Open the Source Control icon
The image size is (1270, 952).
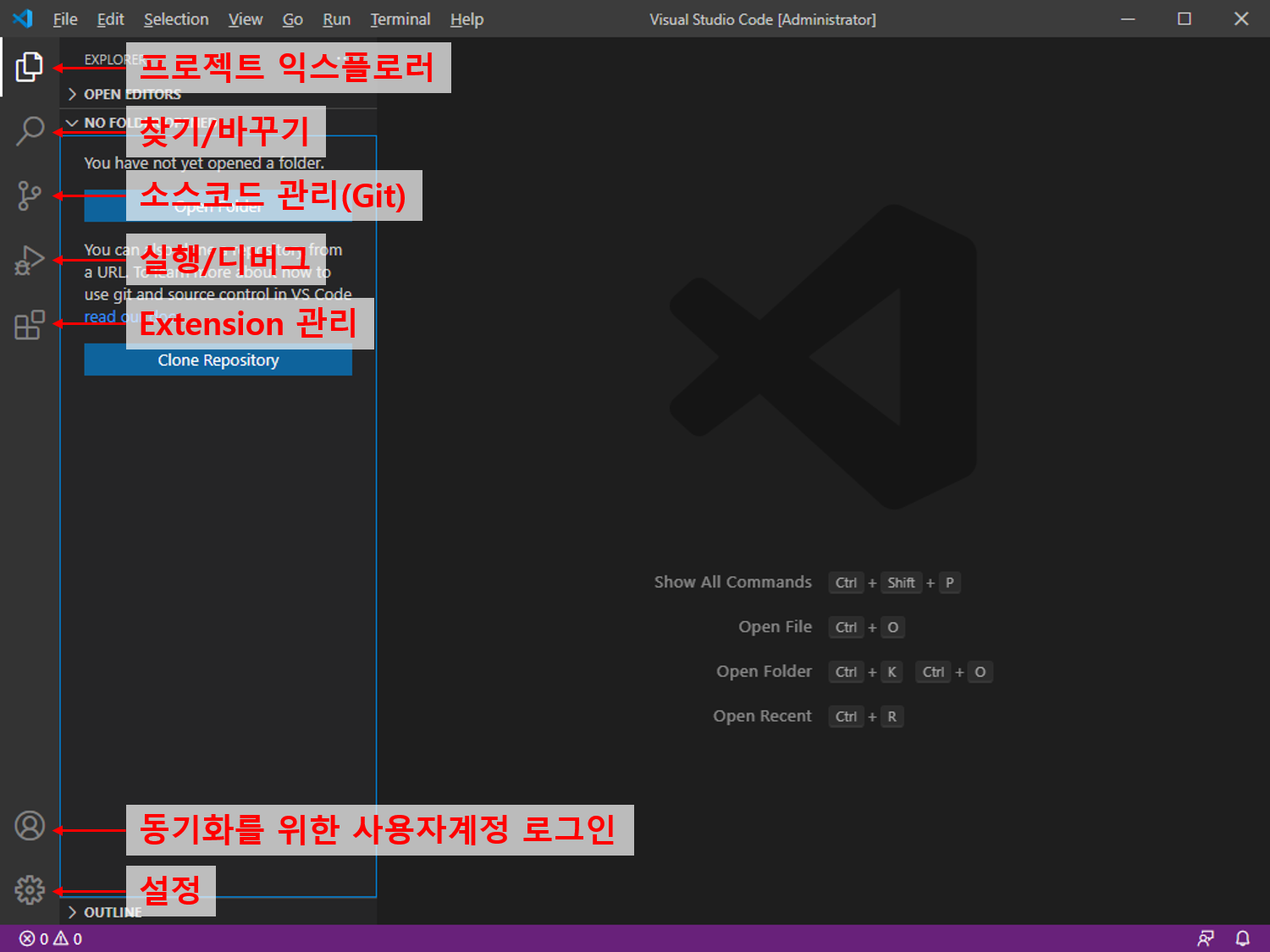coord(29,195)
